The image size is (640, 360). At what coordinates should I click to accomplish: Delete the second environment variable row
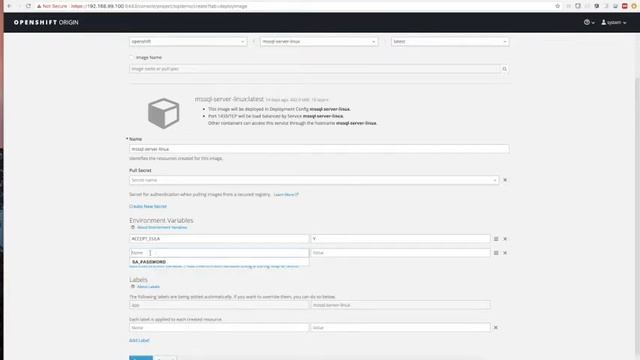coord(505,253)
